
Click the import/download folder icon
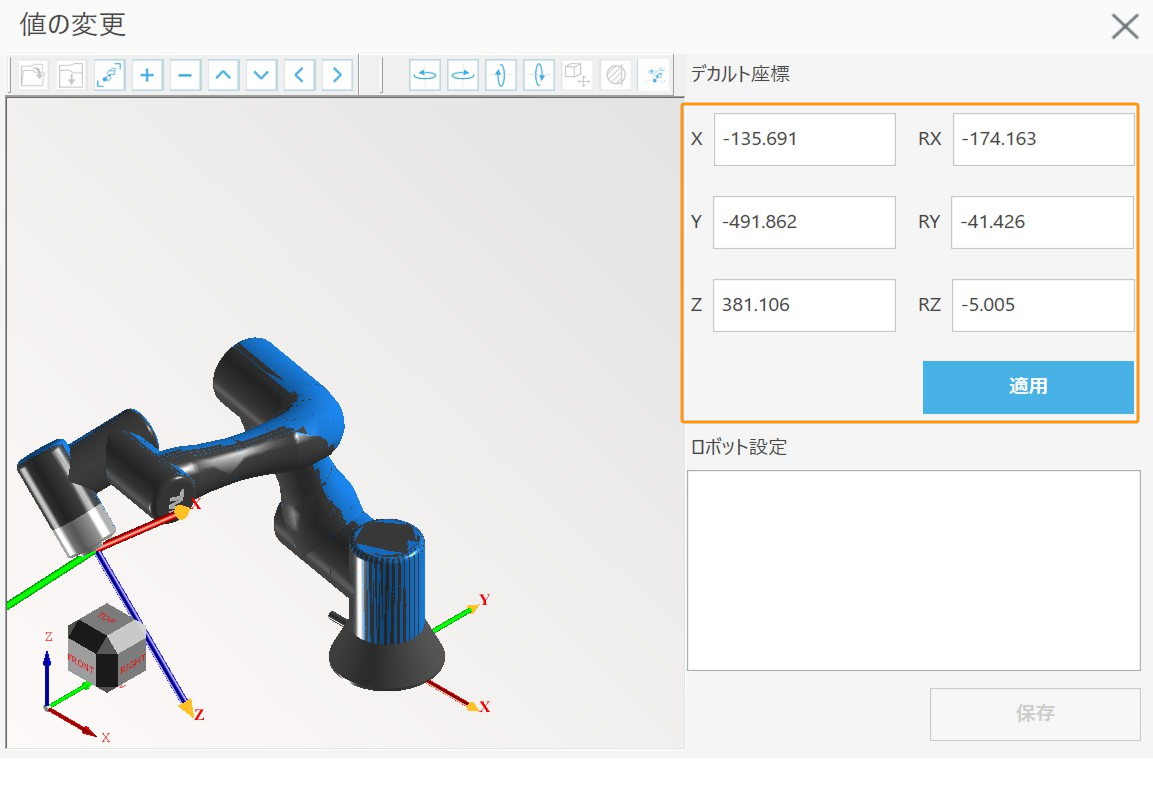click(x=71, y=75)
